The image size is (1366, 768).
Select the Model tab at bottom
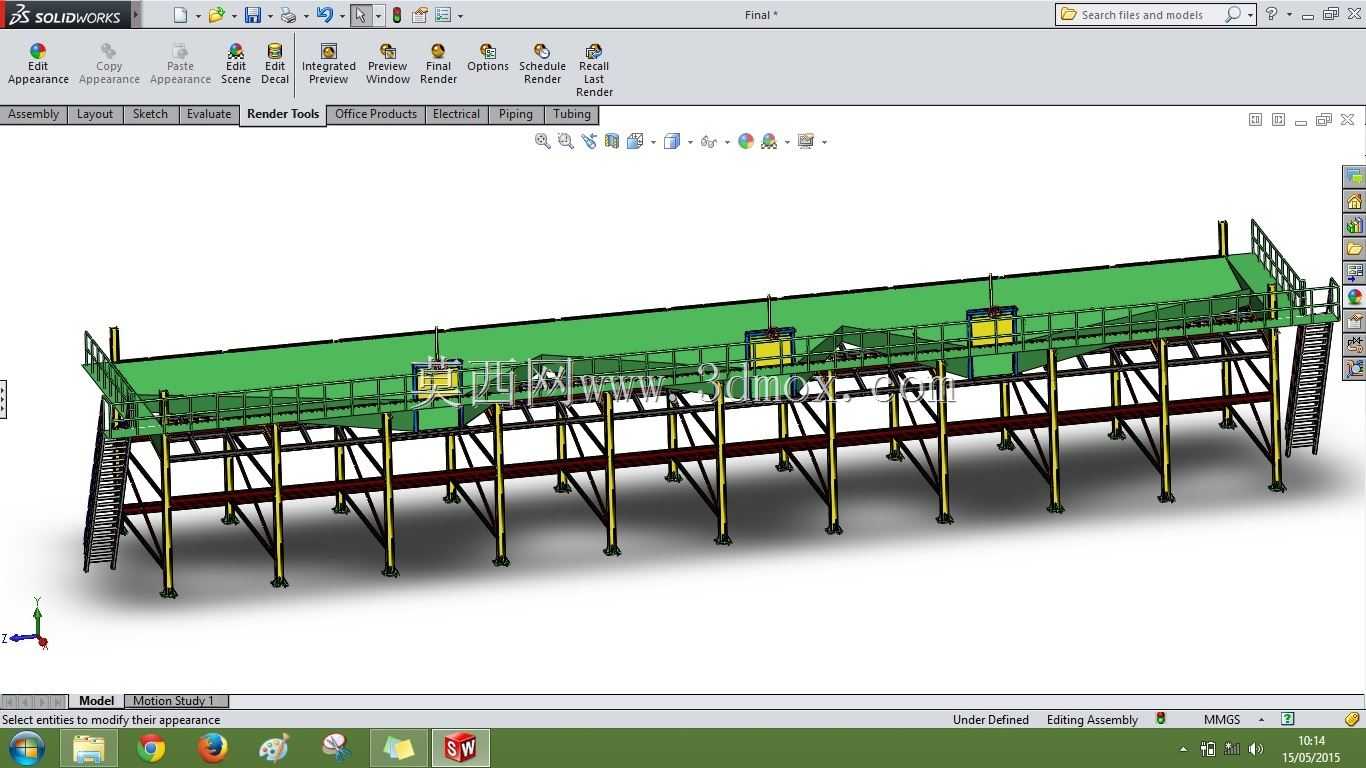[x=97, y=701]
